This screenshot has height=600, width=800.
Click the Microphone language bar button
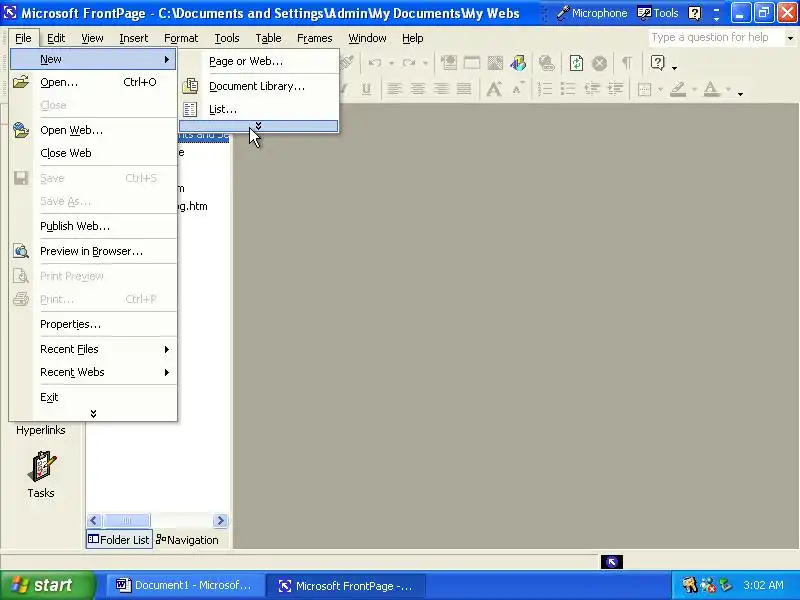(592, 13)
